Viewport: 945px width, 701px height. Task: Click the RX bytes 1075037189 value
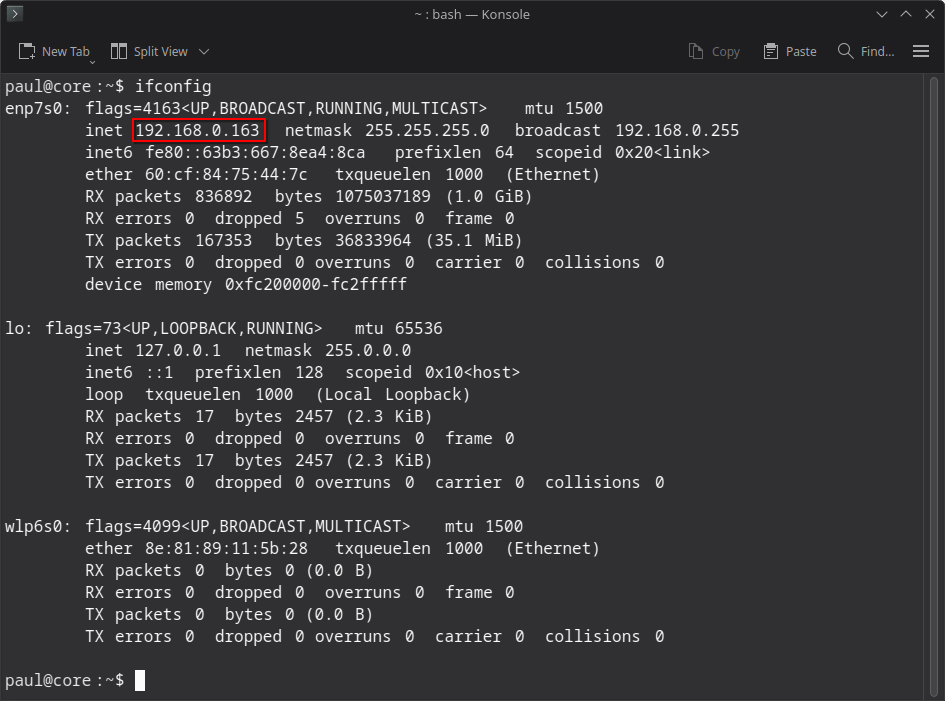coord(383,196)
